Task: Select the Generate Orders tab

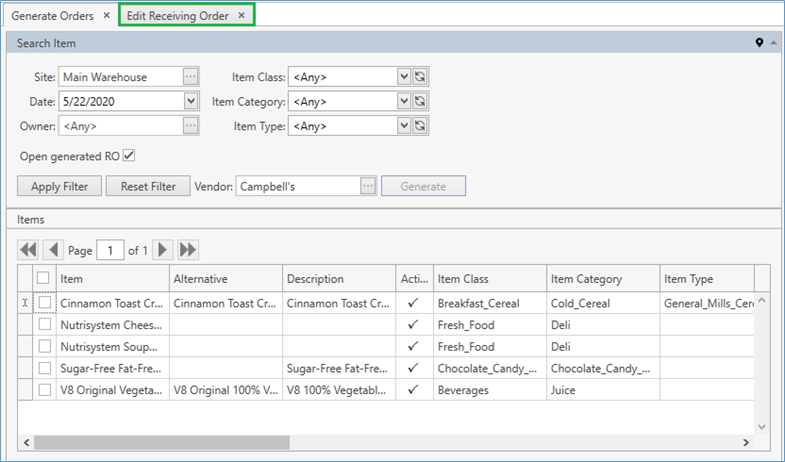Action: [52, 16]
